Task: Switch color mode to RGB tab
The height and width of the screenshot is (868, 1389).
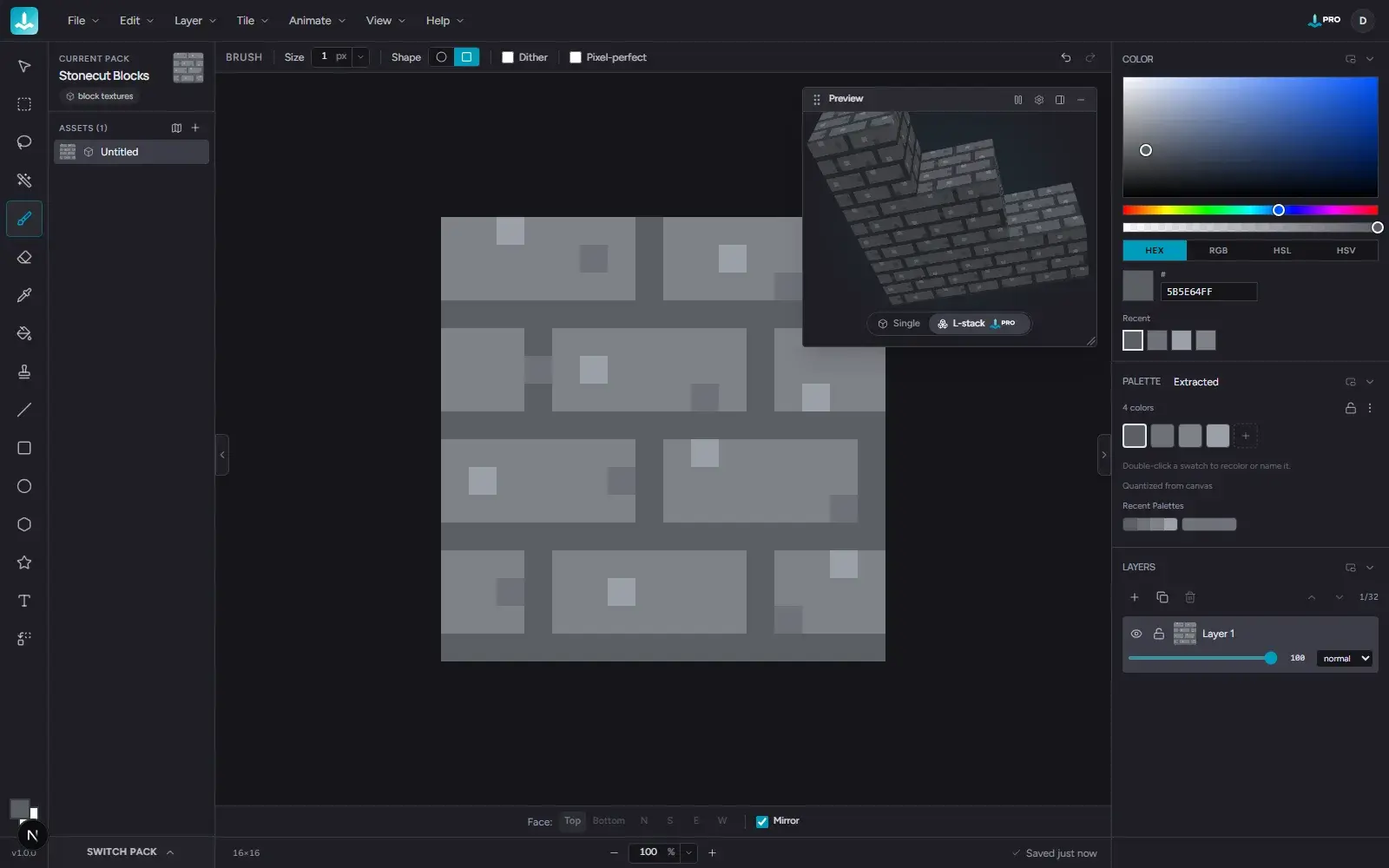Action: pyautogui.click(x=1219, y=251)
